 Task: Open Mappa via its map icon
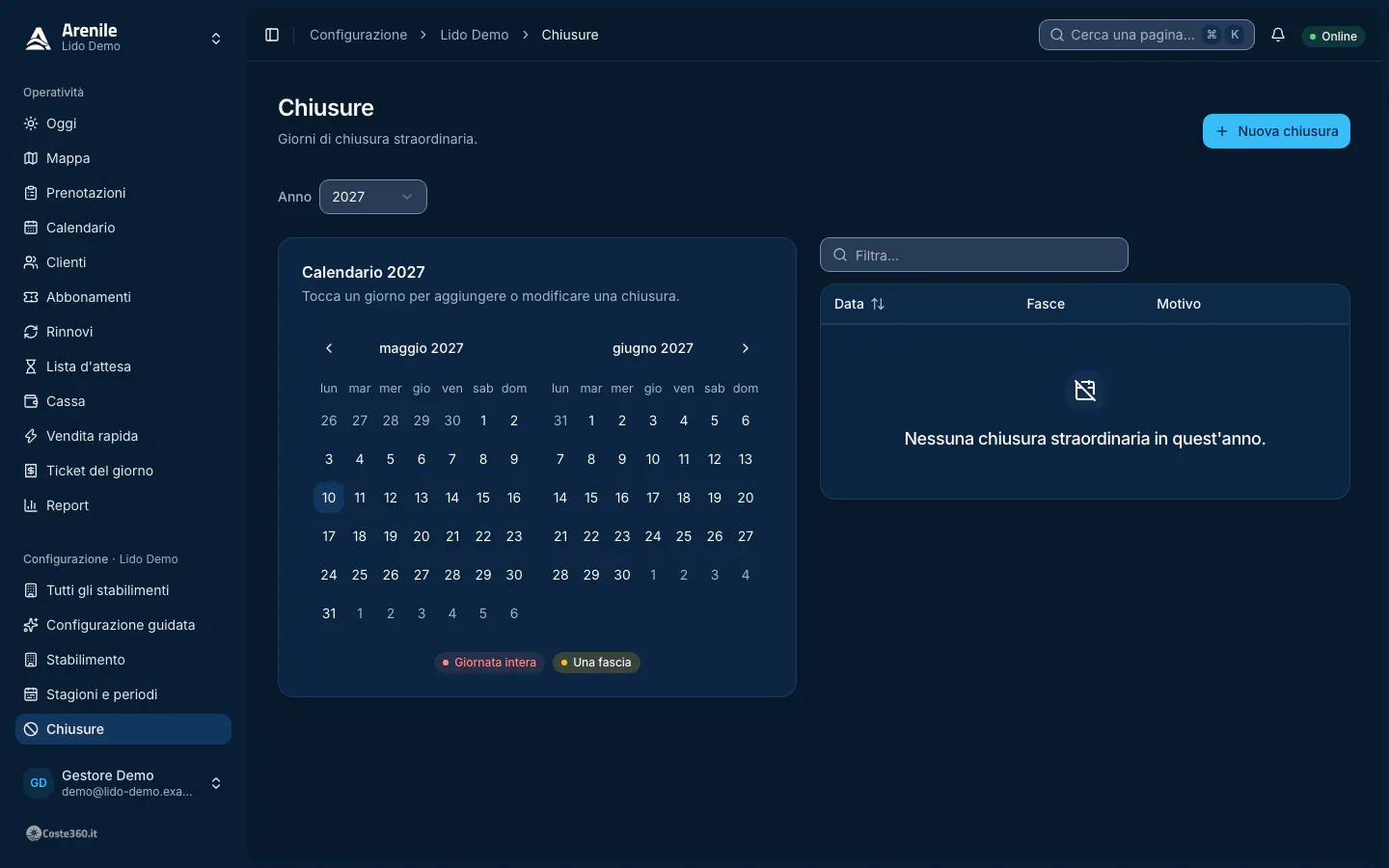click(x=31, y=158)
